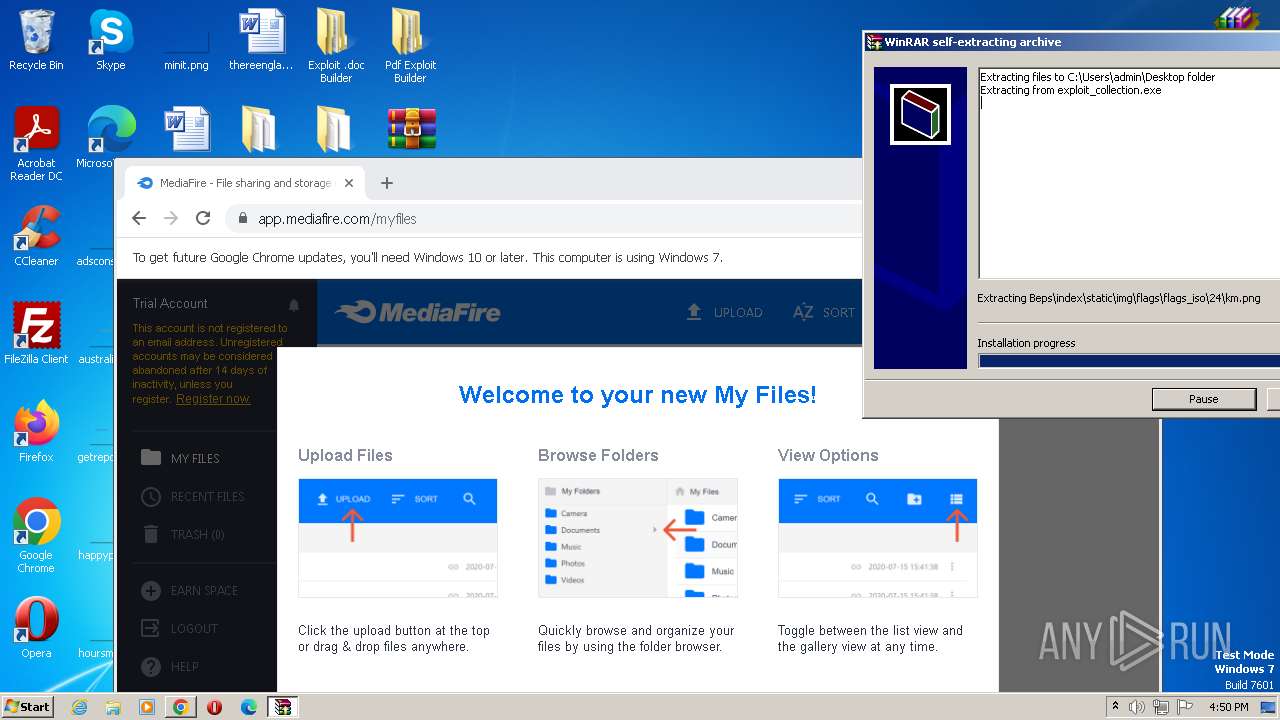
Task: Launch CCleaner from the desktop
Action: coord(36,236)
